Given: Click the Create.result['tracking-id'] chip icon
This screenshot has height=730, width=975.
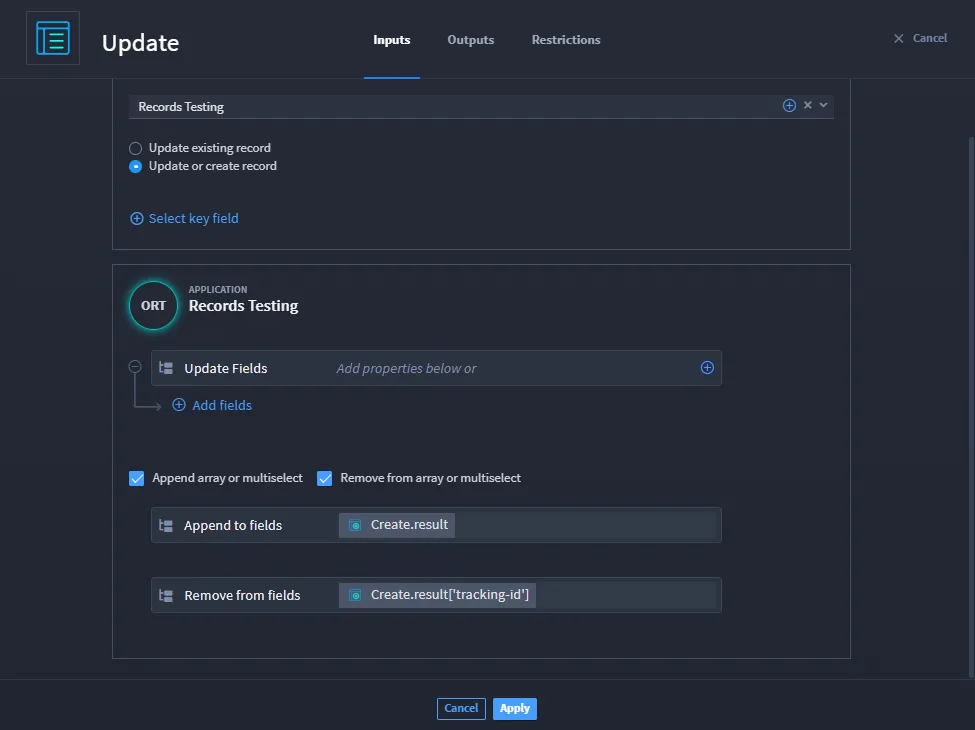Looking at the screenshot, I should pyautogui.click(x=355, y=596).
